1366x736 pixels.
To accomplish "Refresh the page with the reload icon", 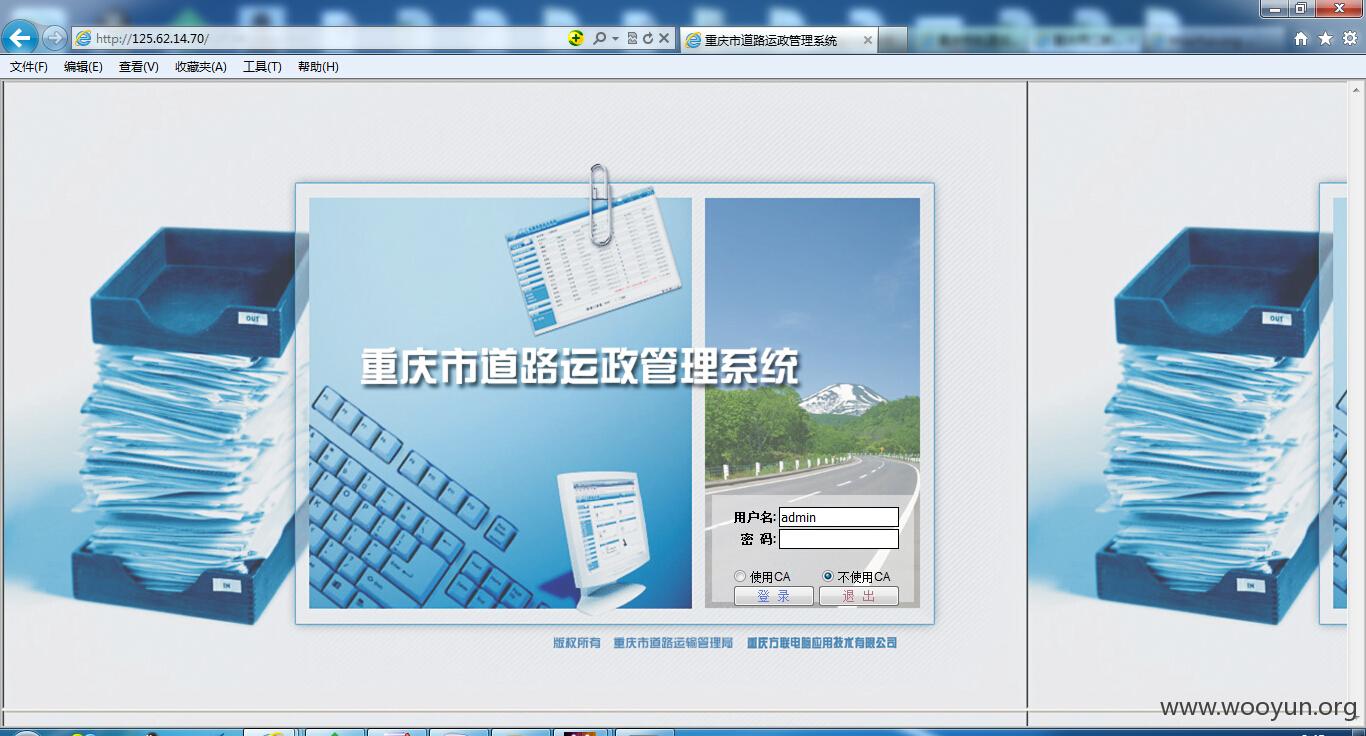I will coord(648,38).
